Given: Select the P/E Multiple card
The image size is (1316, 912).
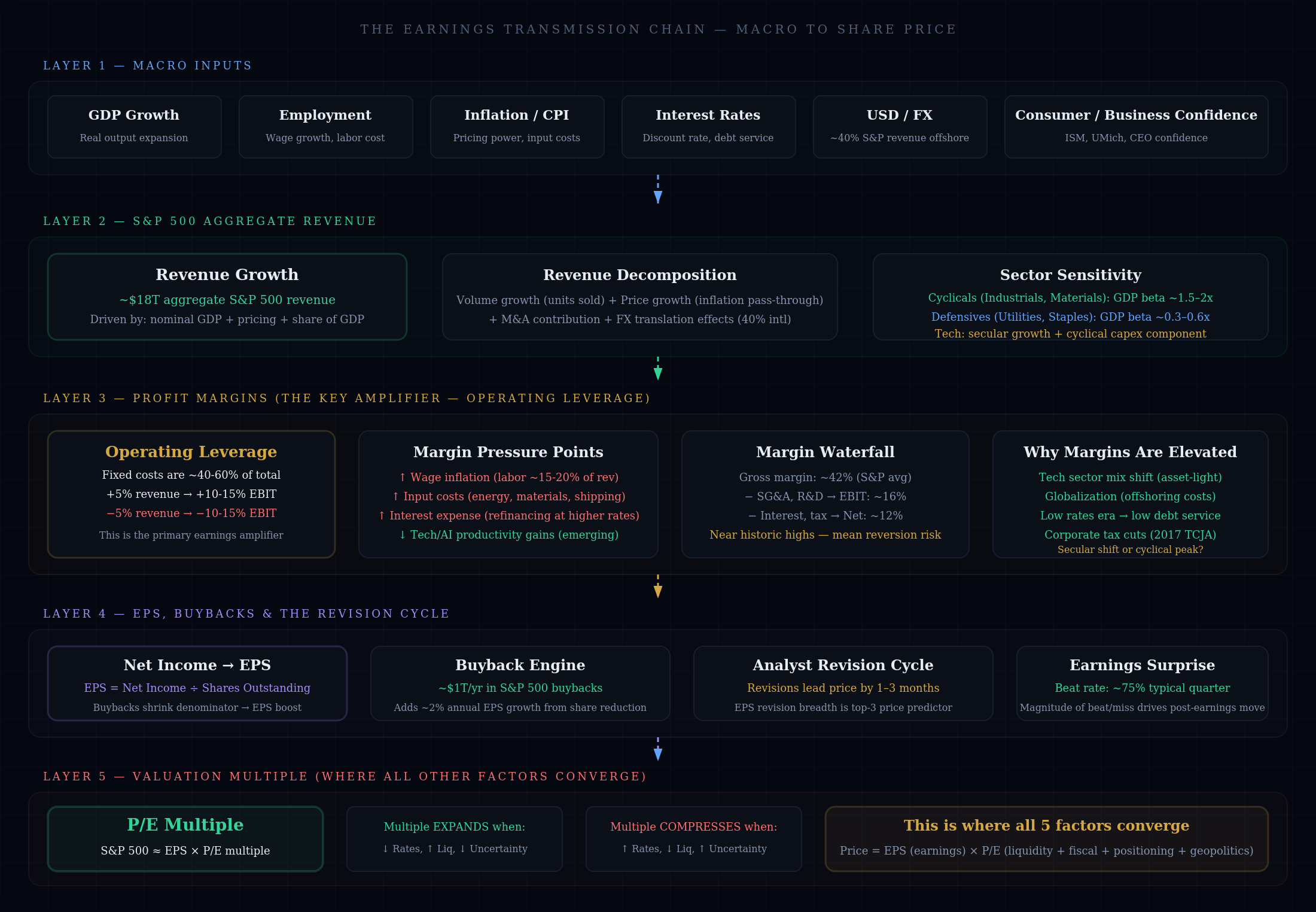Looking at the screenshot, I should click(x=185, y=838).
